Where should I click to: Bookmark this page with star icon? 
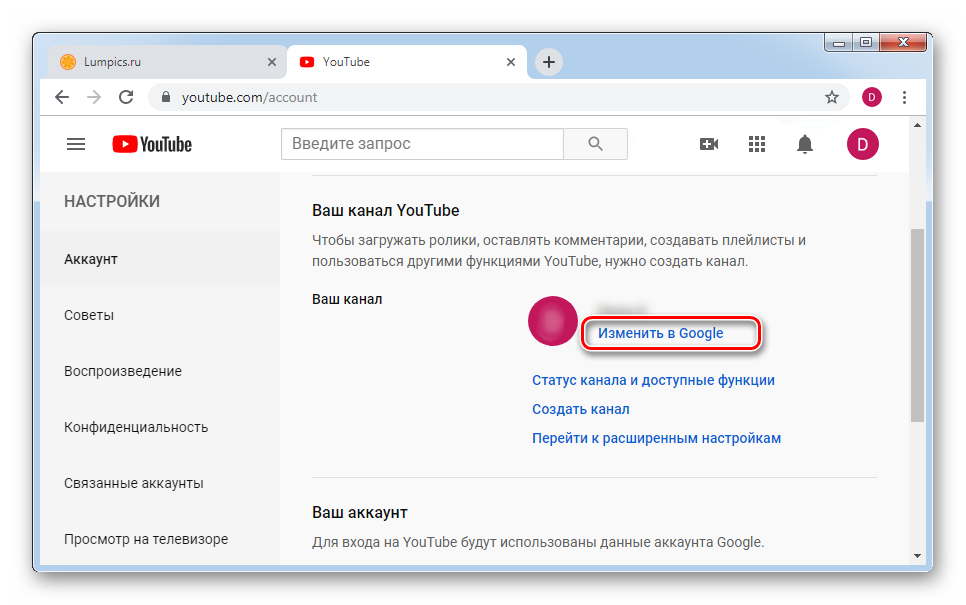[x=831, y=97]
